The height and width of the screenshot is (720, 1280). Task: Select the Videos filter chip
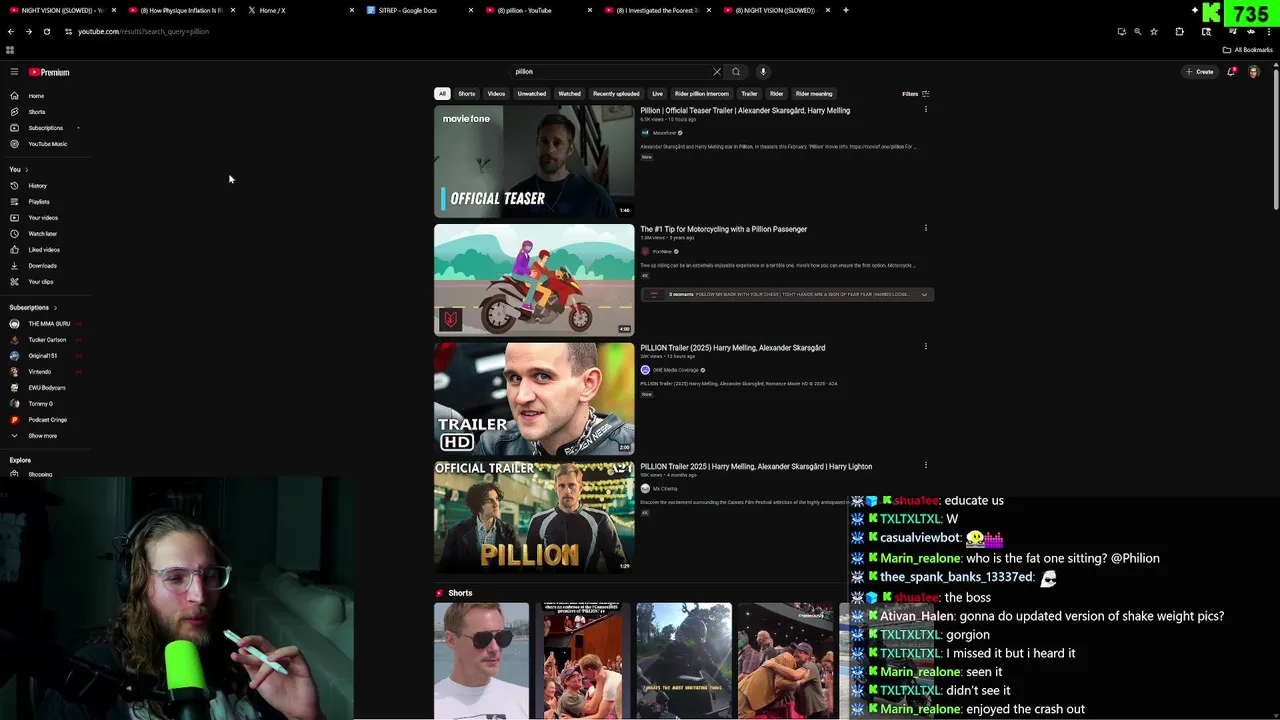point(496,94)
